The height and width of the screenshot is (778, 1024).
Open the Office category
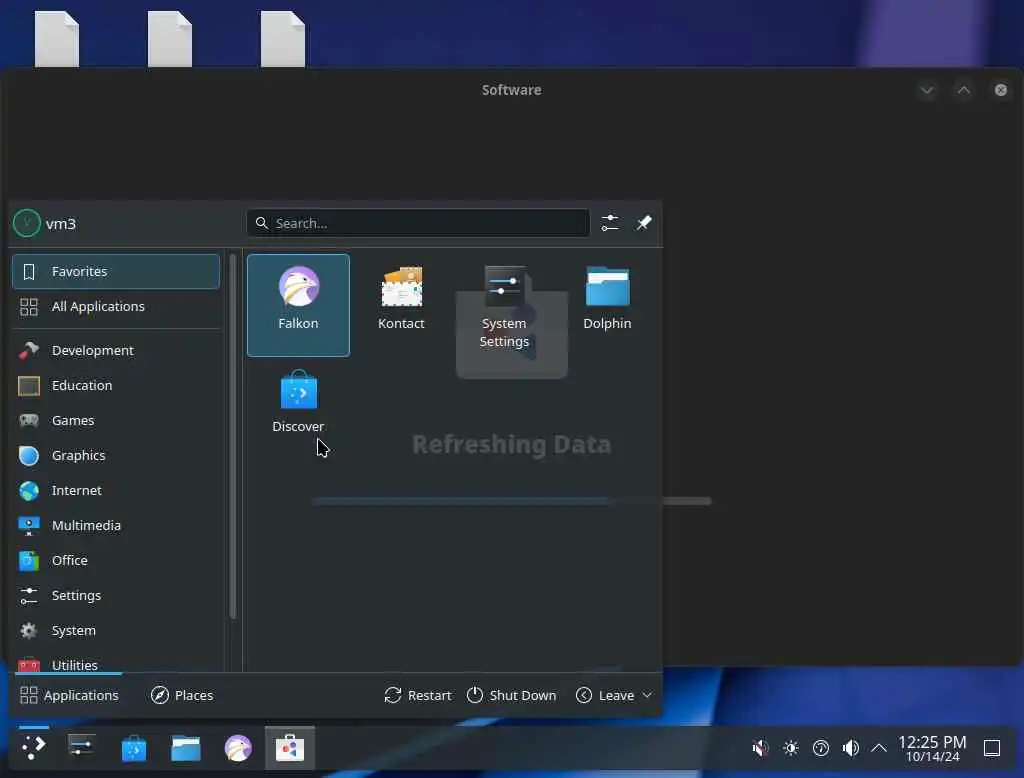click(116, 560)
